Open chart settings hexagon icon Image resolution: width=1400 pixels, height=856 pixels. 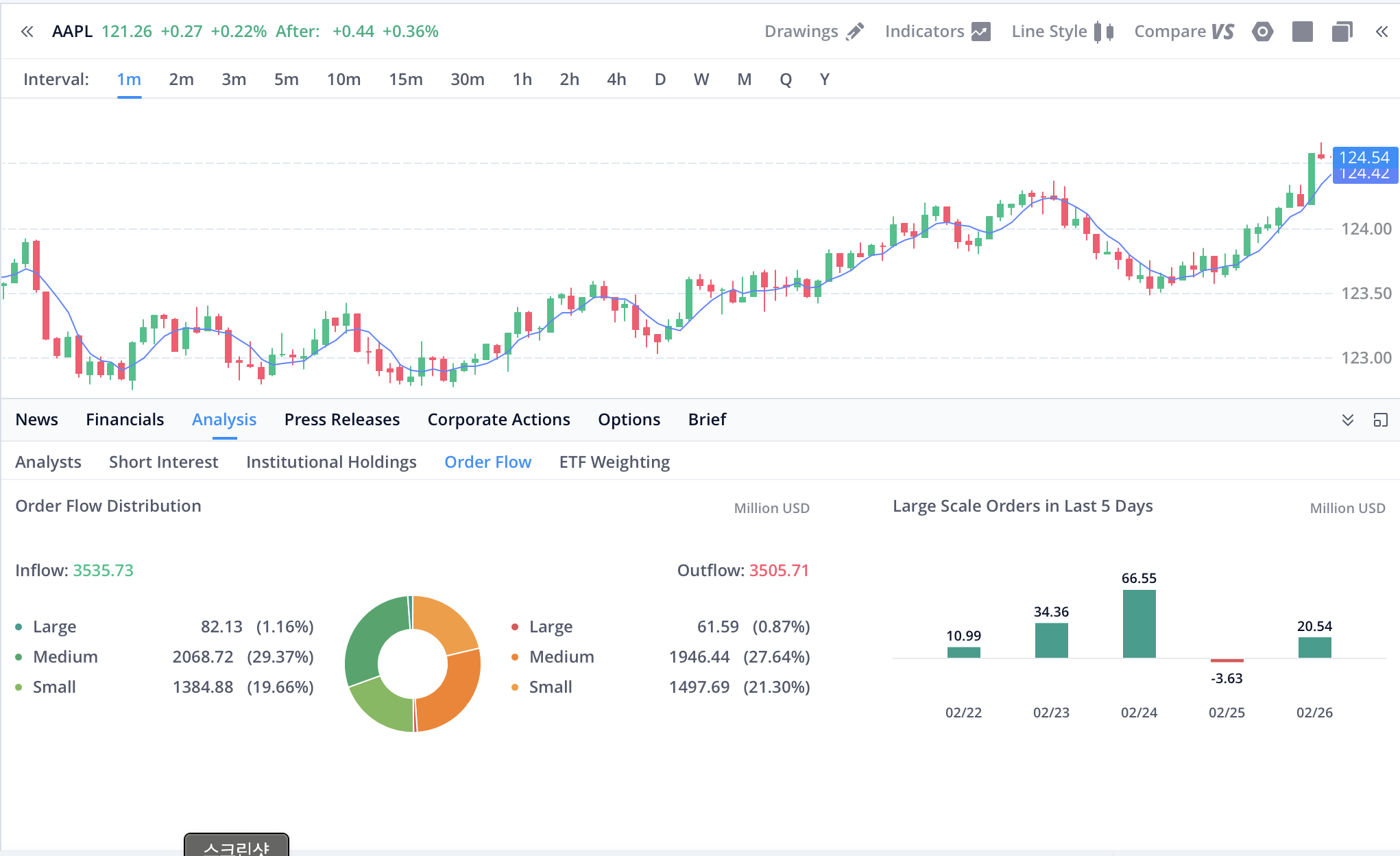[1262, 32]
